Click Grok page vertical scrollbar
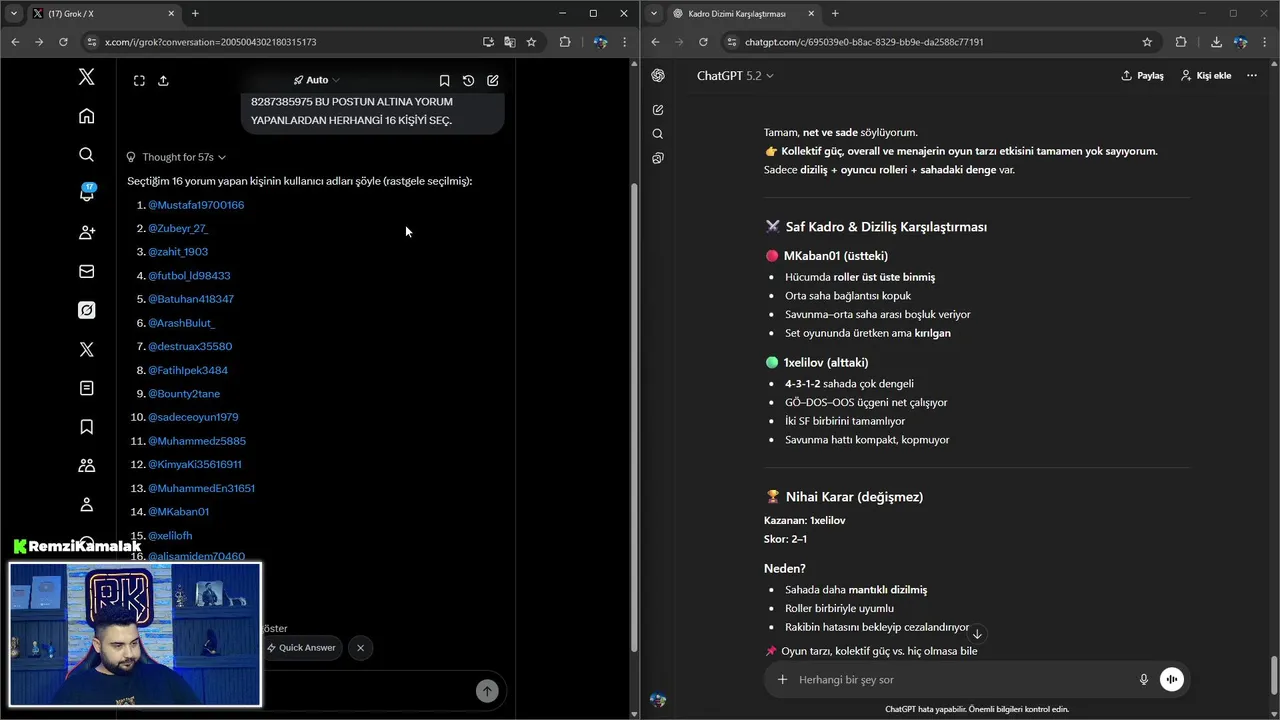The image size is (1280, 720). point(634,416)
